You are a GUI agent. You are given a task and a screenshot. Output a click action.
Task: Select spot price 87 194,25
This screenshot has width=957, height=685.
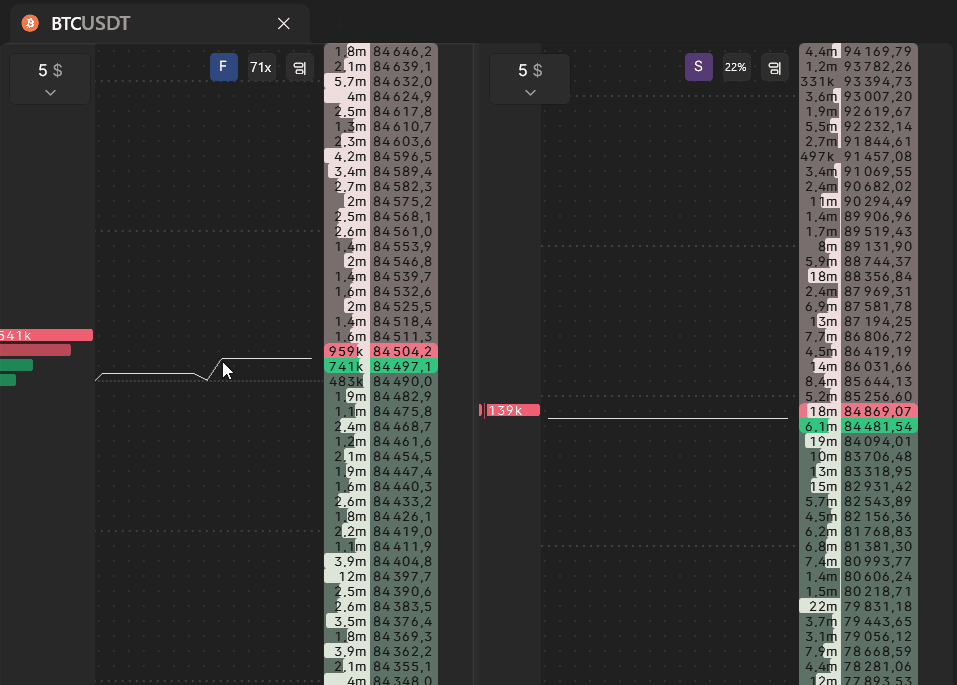(x=879, y=322)
